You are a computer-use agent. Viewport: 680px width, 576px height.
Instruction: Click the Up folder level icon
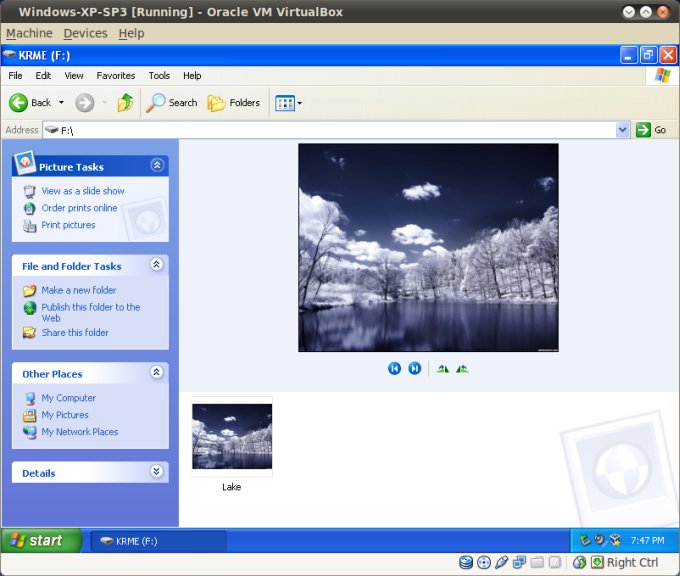pyautogui.click(x=125, y=102)
